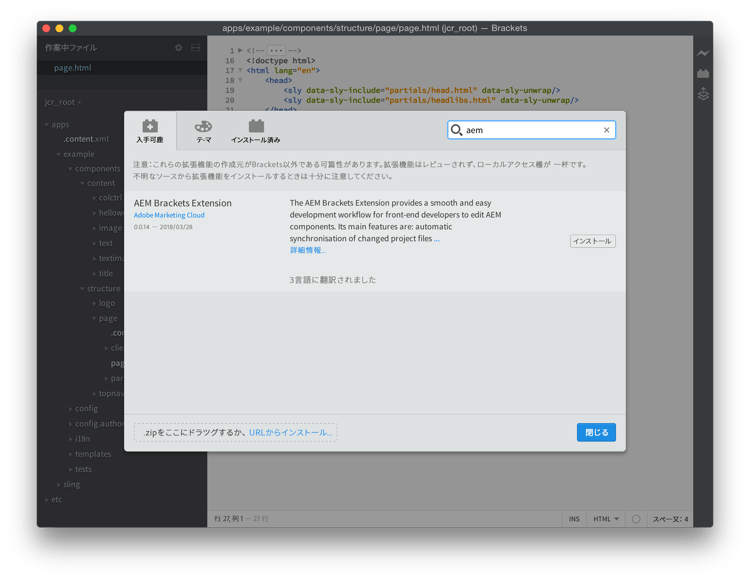Viewport: 750px width, 580px height.
Task: Select page.html in working files
Action: click(x=73, y=68)
